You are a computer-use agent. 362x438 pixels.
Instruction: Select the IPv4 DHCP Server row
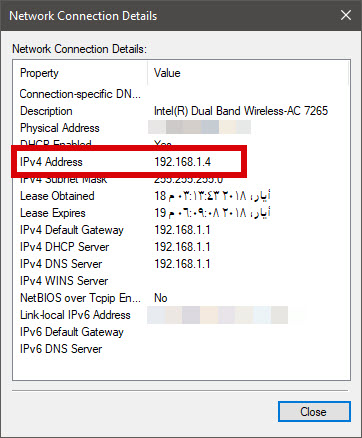181,247
